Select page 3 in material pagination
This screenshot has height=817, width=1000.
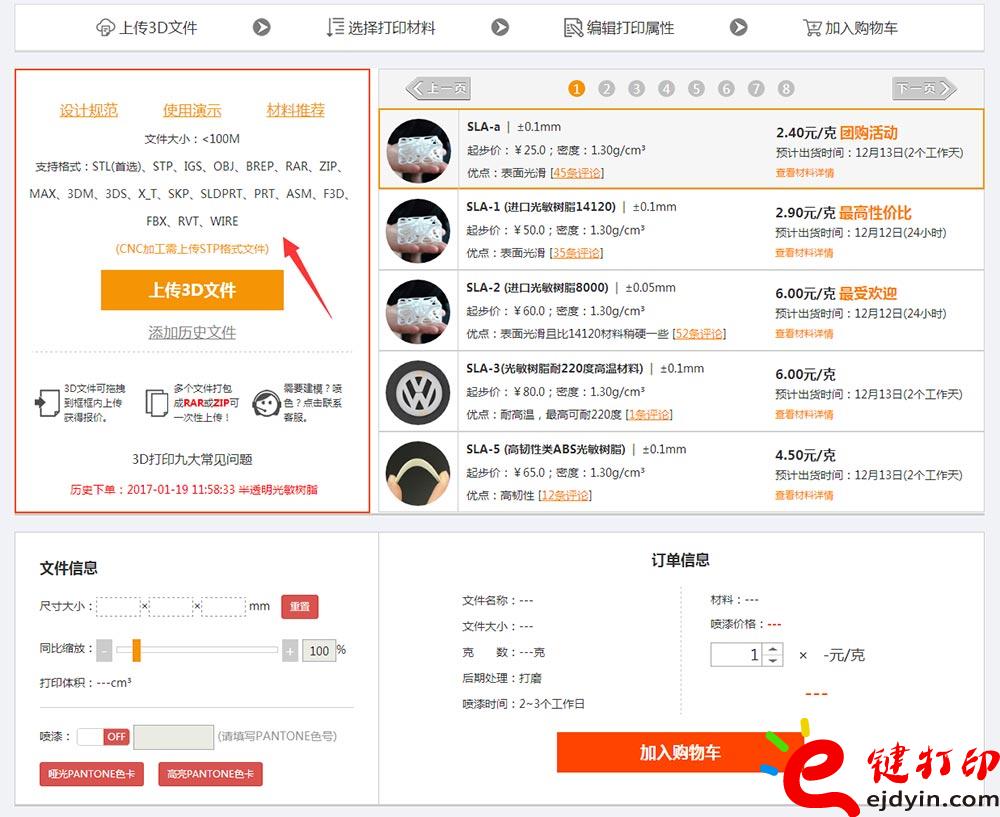tap(636, 89)
